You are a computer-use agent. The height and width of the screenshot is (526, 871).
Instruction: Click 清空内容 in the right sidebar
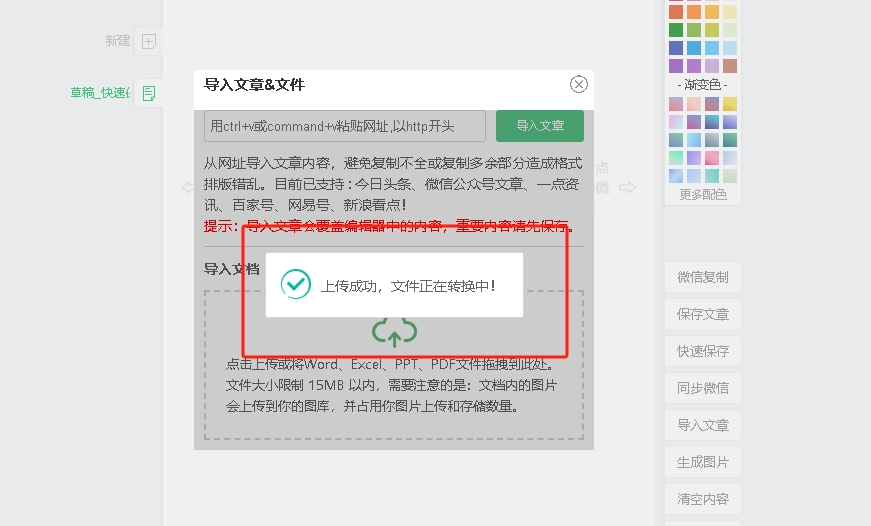coord(702,499)
